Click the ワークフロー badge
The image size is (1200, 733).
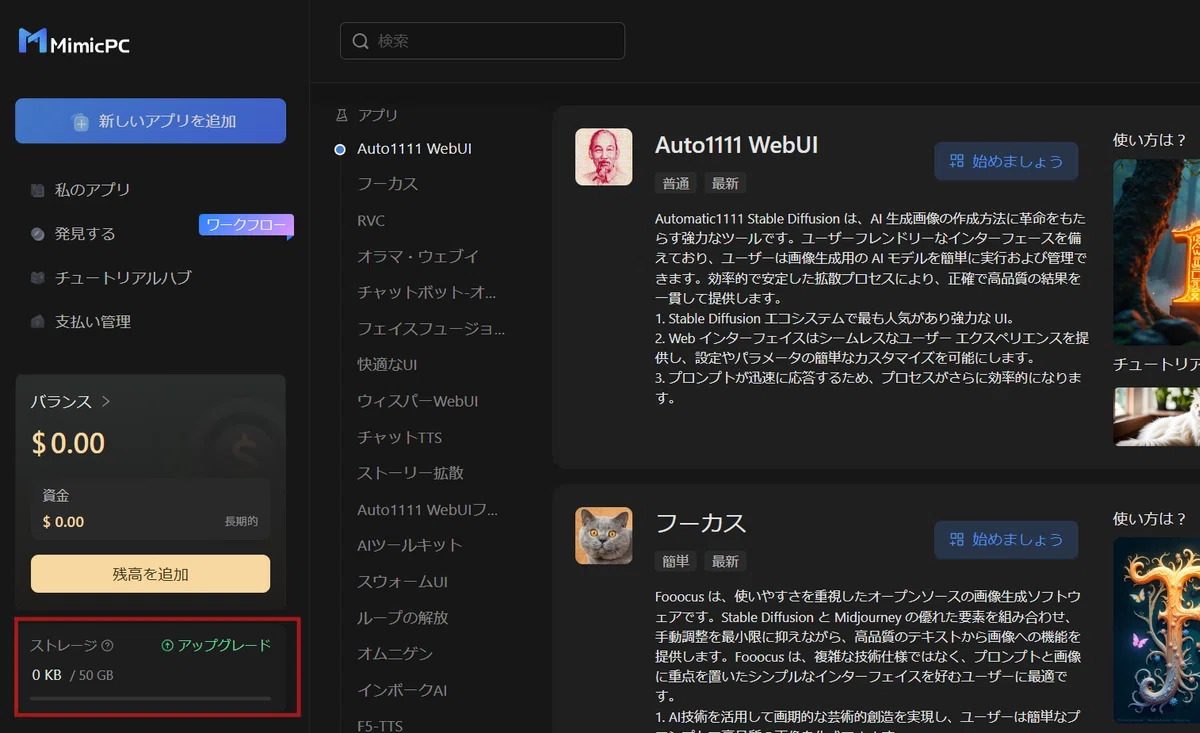pyautogui.click(x=246, y=225)
